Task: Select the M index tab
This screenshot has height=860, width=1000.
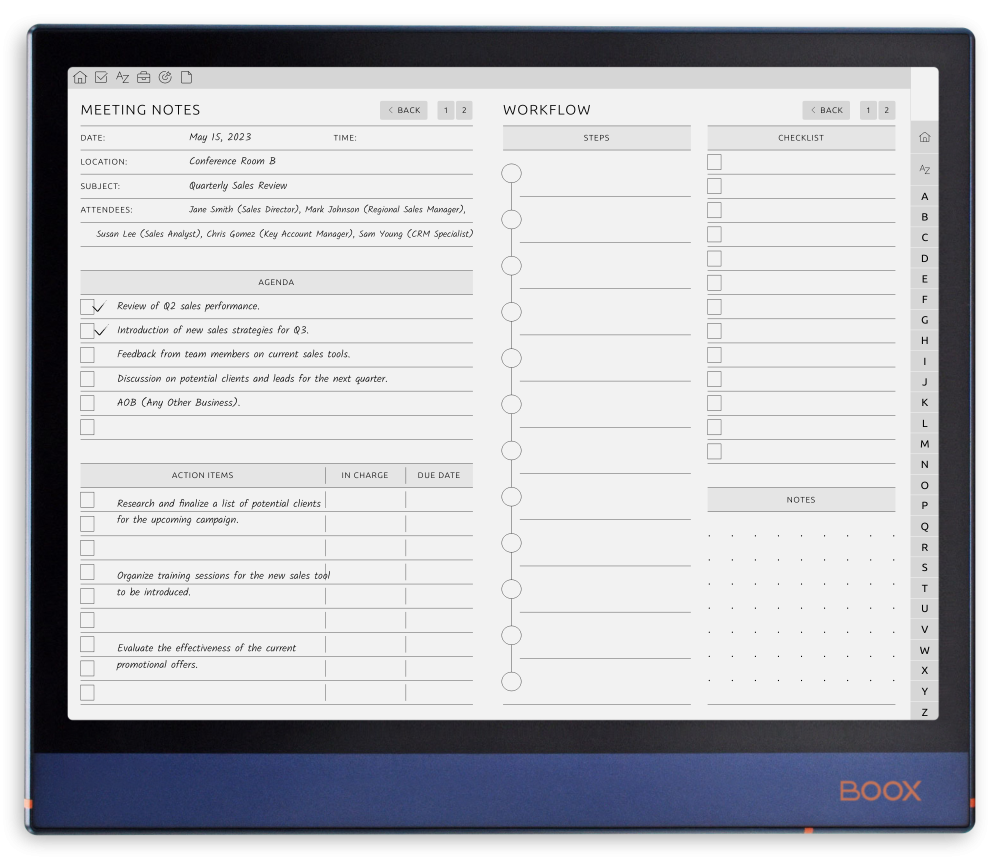Action: 925,444
